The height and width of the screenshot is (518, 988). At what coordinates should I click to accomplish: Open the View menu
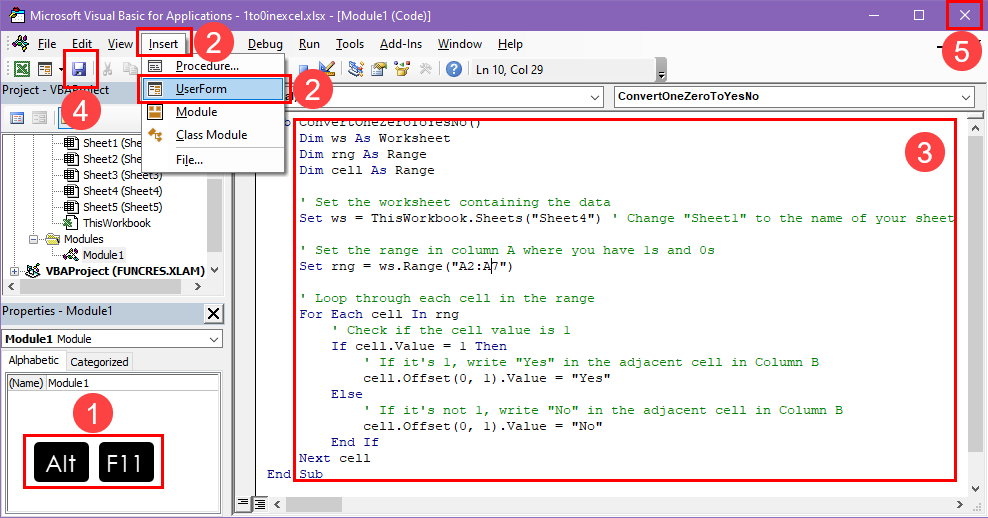[120, 44]
